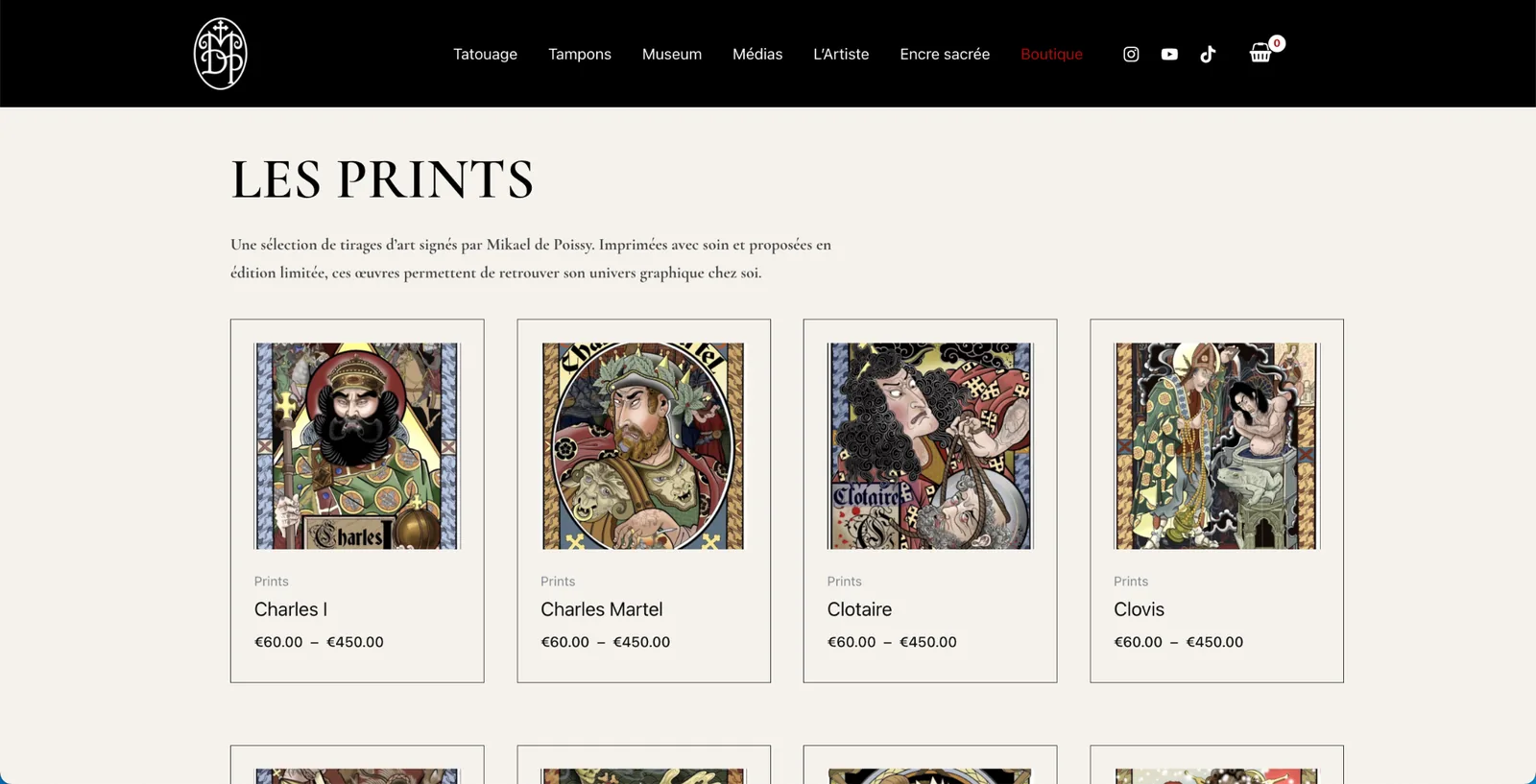Open the Médias menu item

(x=757, y=54)
